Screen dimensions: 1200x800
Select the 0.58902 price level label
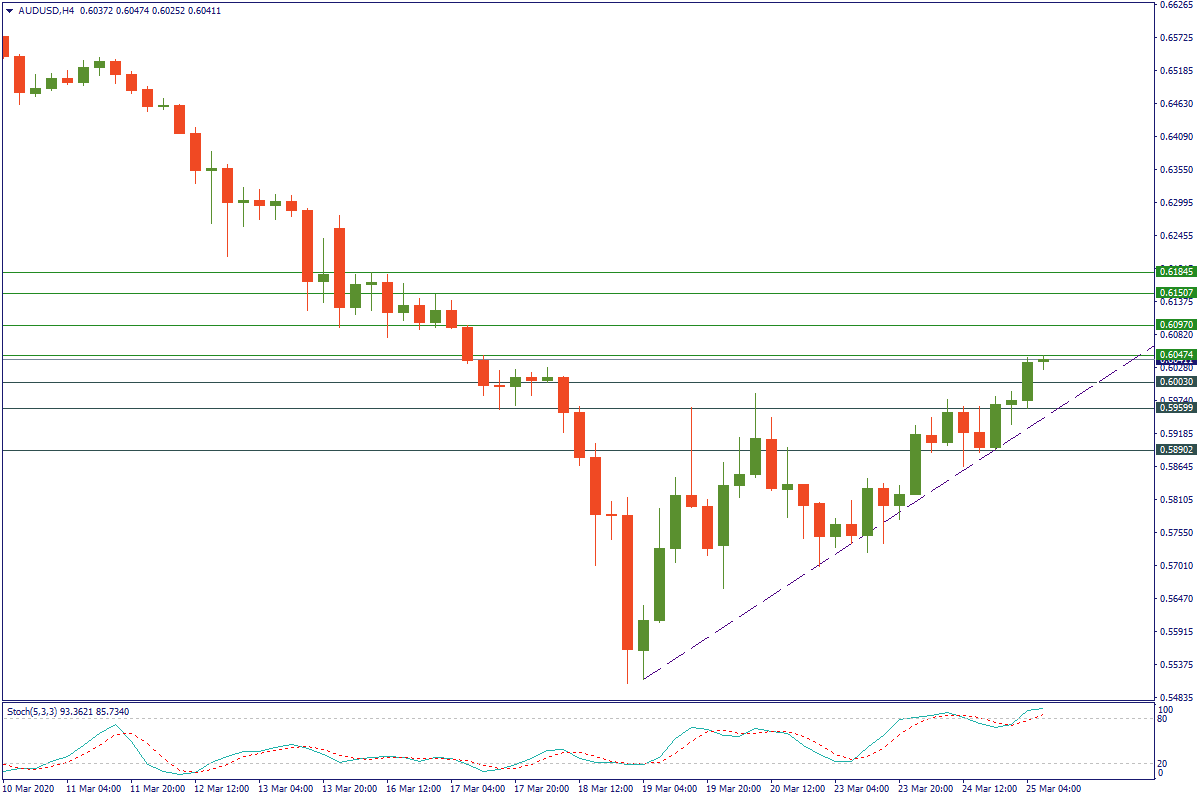click(1176, 450)
